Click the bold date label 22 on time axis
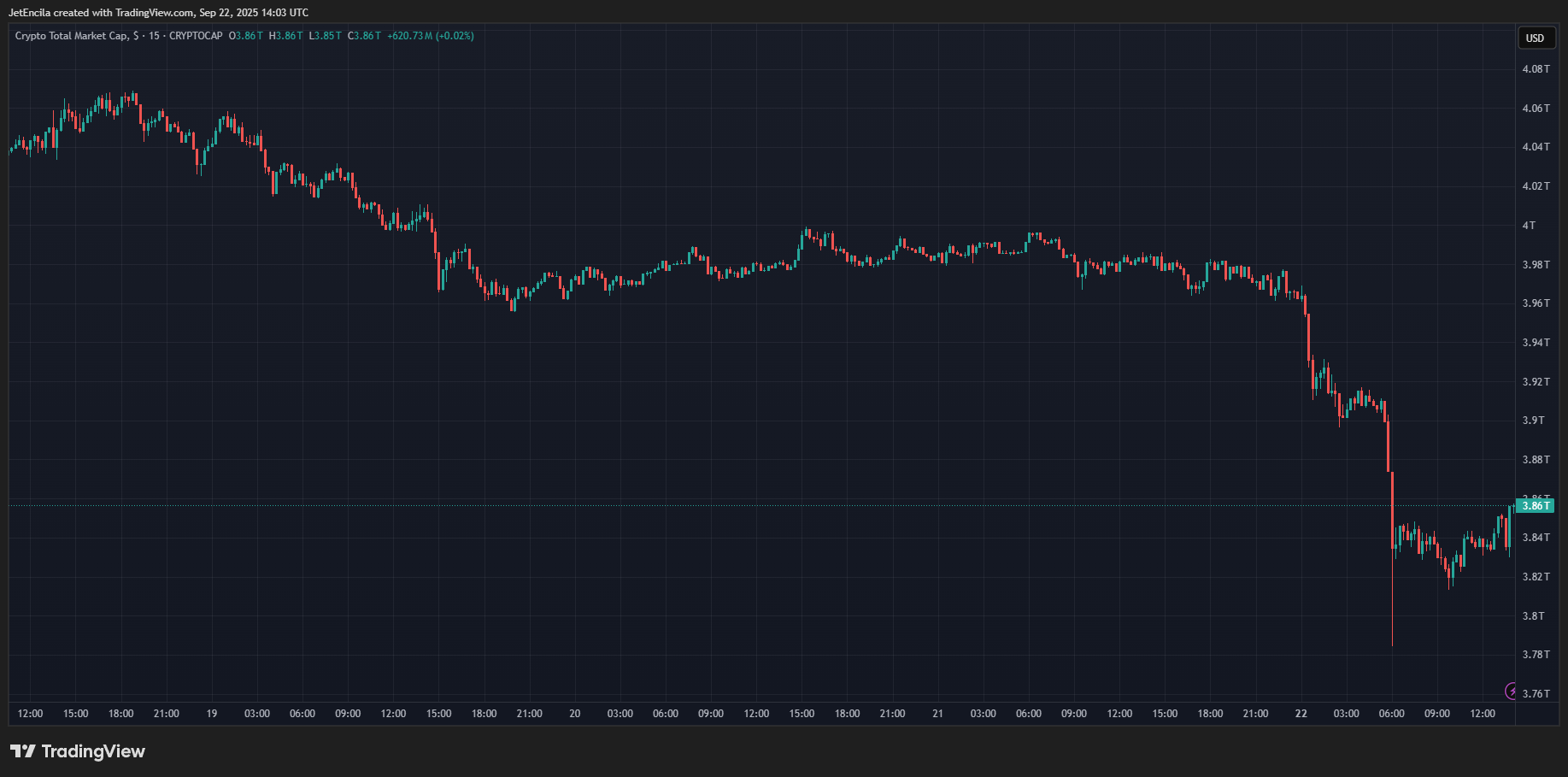This screenshot has height=777, width=1568. 1301,714
